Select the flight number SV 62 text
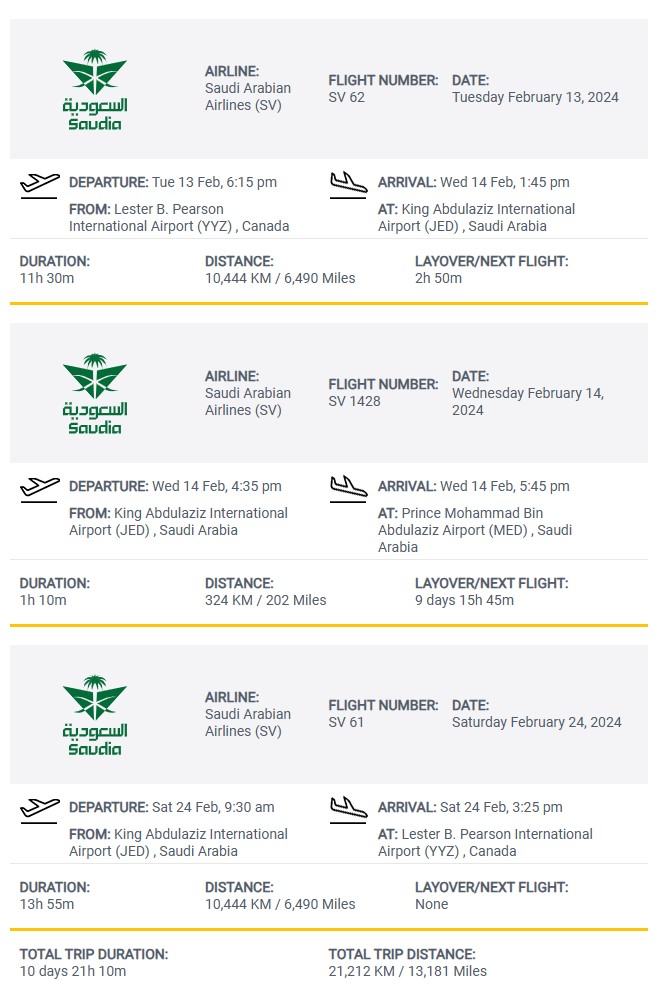Screen dimensions: 659x1008 347,97
